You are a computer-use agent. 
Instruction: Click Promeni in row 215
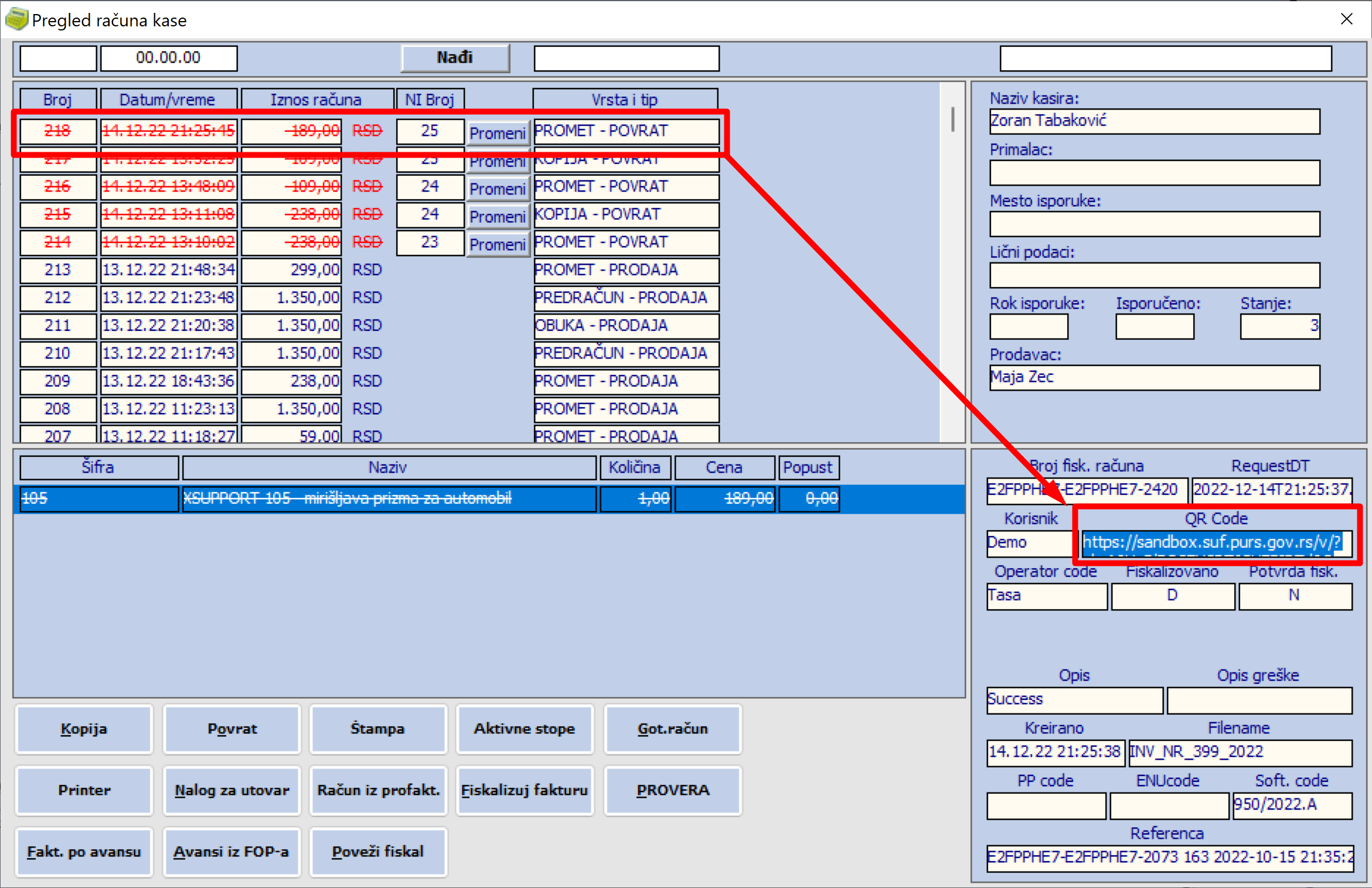(x=498, y=217)
